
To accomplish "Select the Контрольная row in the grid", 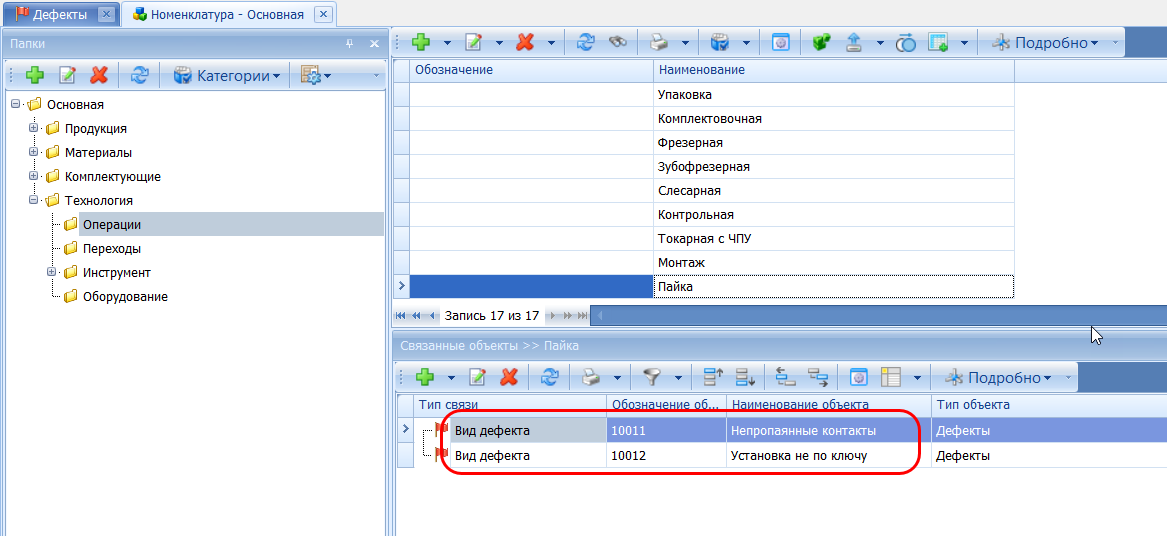I will pos(696,215).
